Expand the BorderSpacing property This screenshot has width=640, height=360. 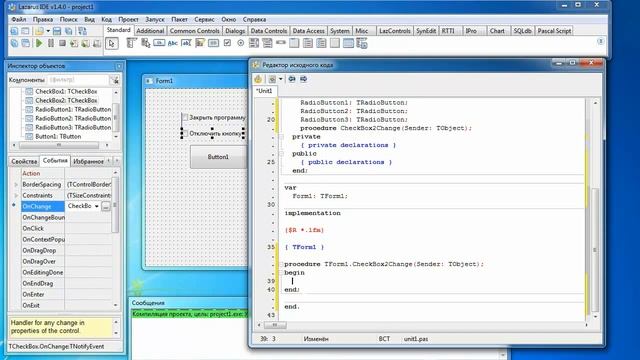click(x=16, y=184)
